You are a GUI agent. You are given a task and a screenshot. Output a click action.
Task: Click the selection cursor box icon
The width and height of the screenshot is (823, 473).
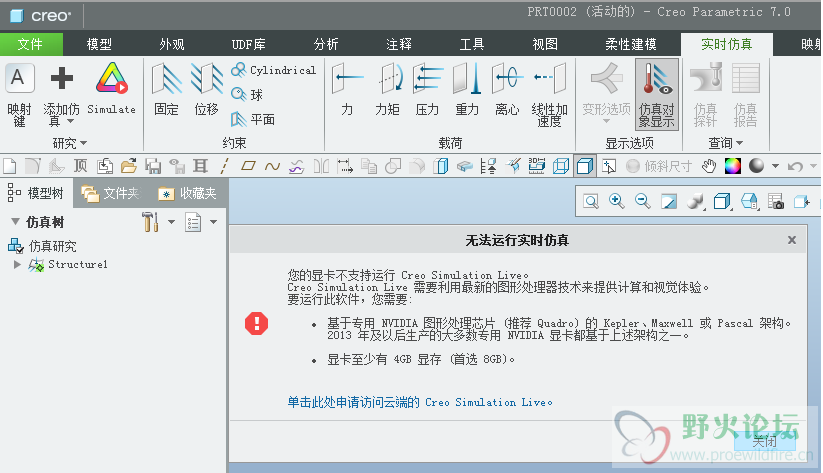tap(609, 166)
